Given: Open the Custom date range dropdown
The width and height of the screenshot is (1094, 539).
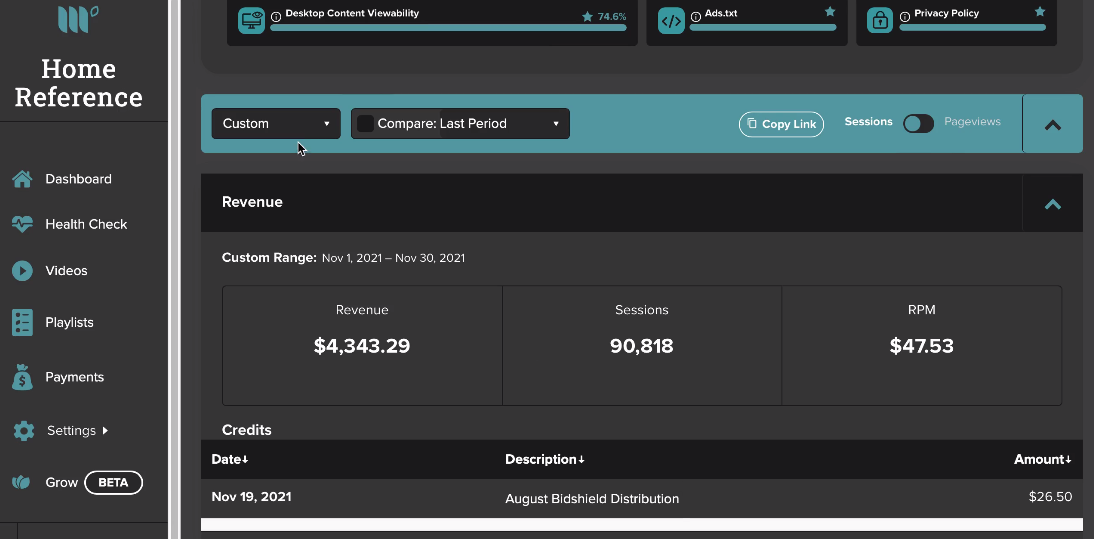Looking at the screenshot, I should [x=276, y=123].
